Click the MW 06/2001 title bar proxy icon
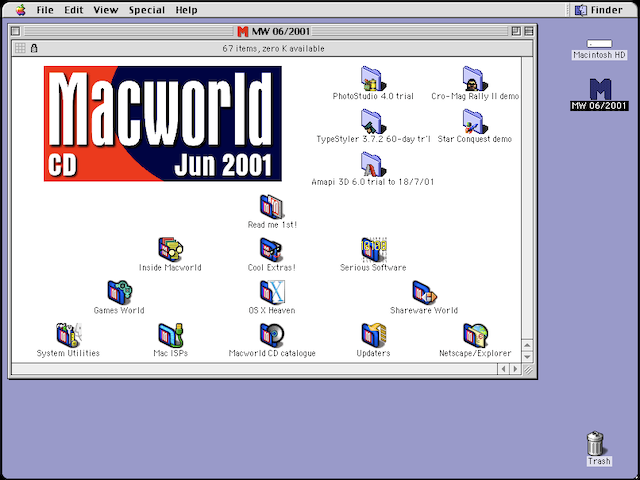 [x=242, y=31]
